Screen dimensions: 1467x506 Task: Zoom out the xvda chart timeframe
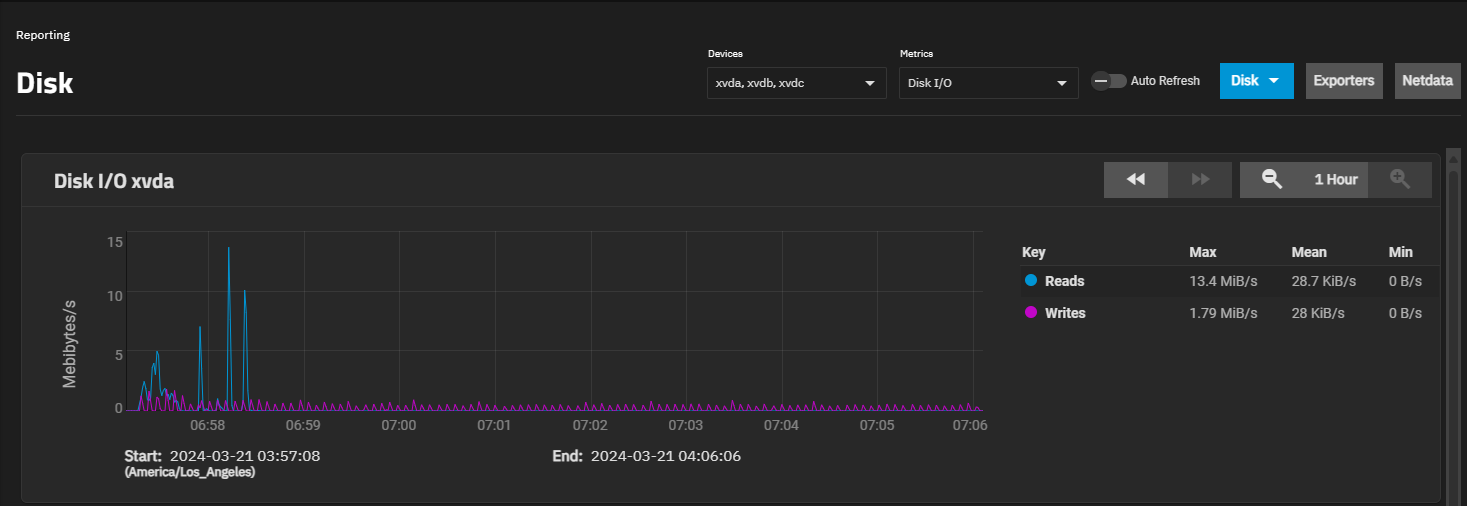pyautogui.click(x=1272, y=179)
